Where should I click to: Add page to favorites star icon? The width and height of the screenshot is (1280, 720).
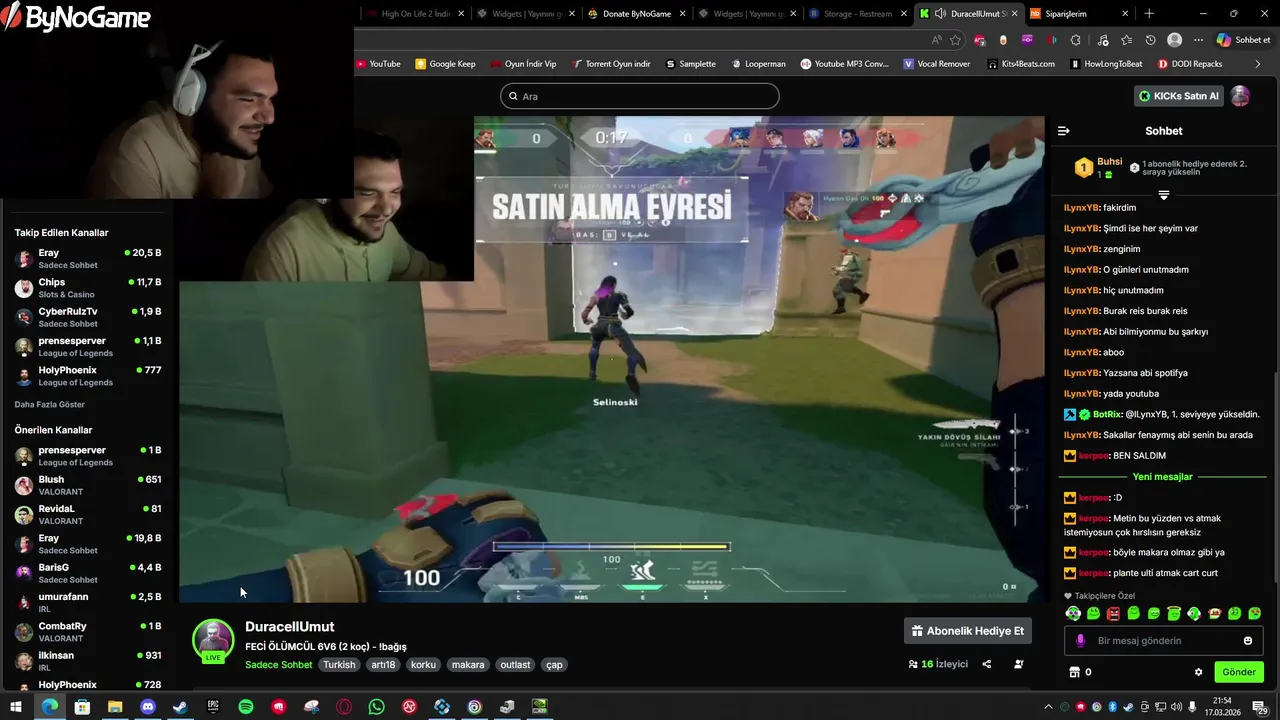point(955,40)
